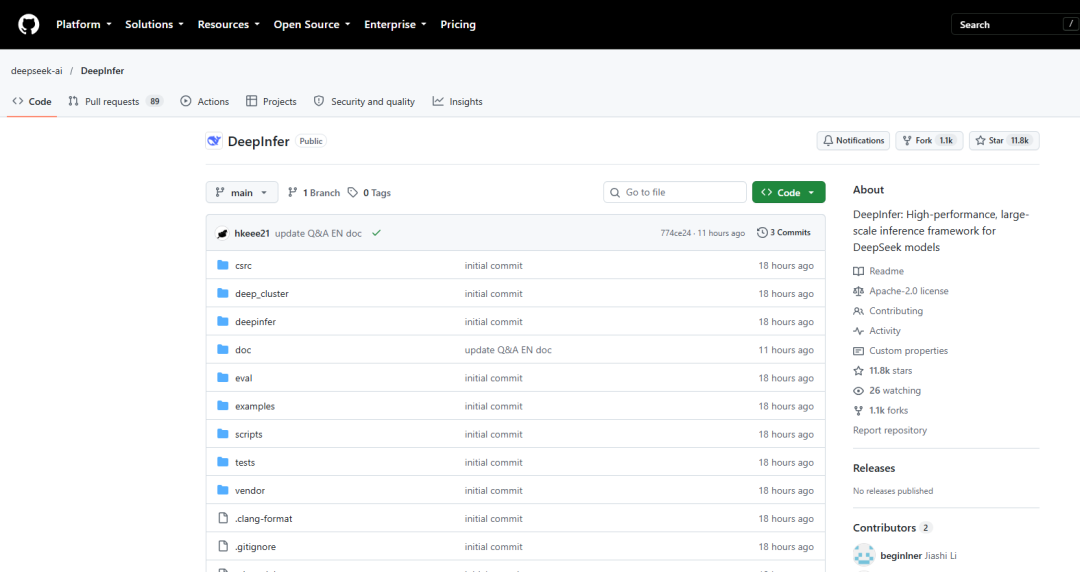
Task: Click the folder icon beside csrc
Action: point(222,265)
